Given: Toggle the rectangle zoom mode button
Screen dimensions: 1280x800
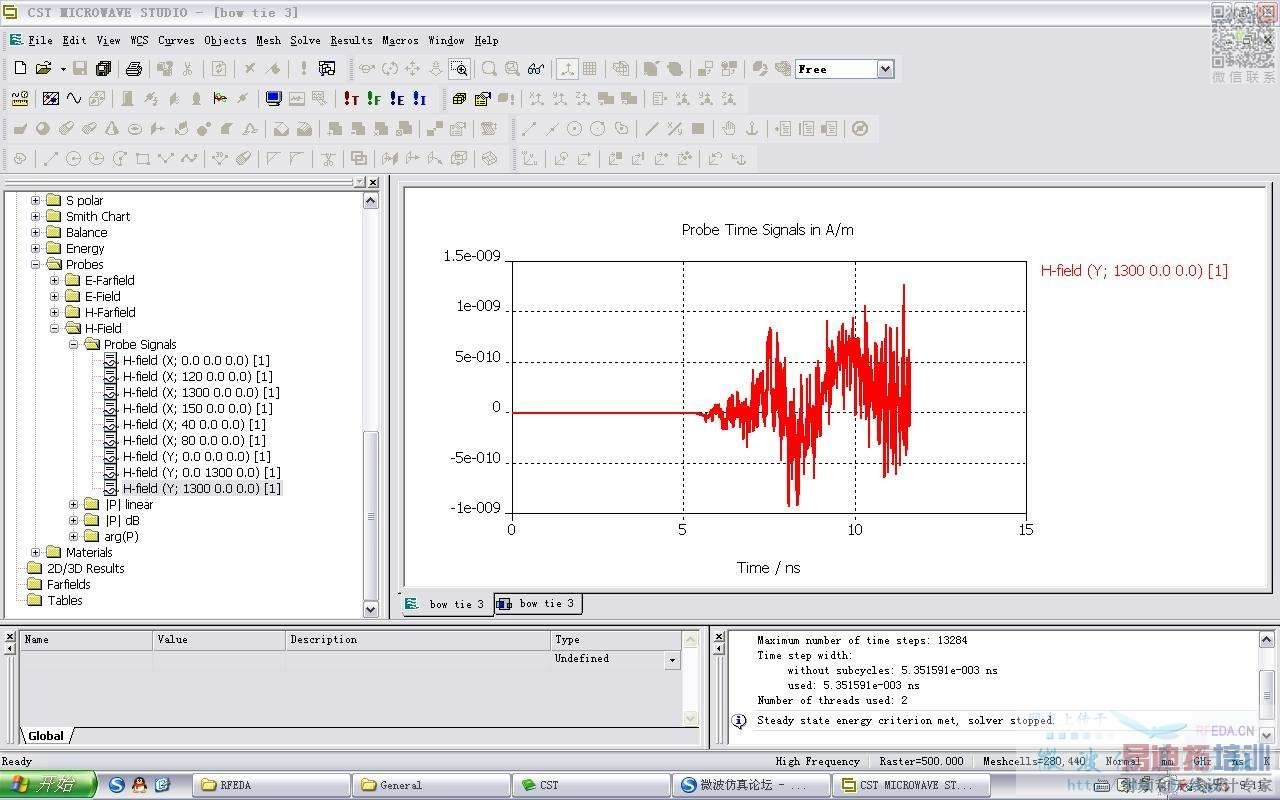Looking at the screenshot, I should coord(459,69).
